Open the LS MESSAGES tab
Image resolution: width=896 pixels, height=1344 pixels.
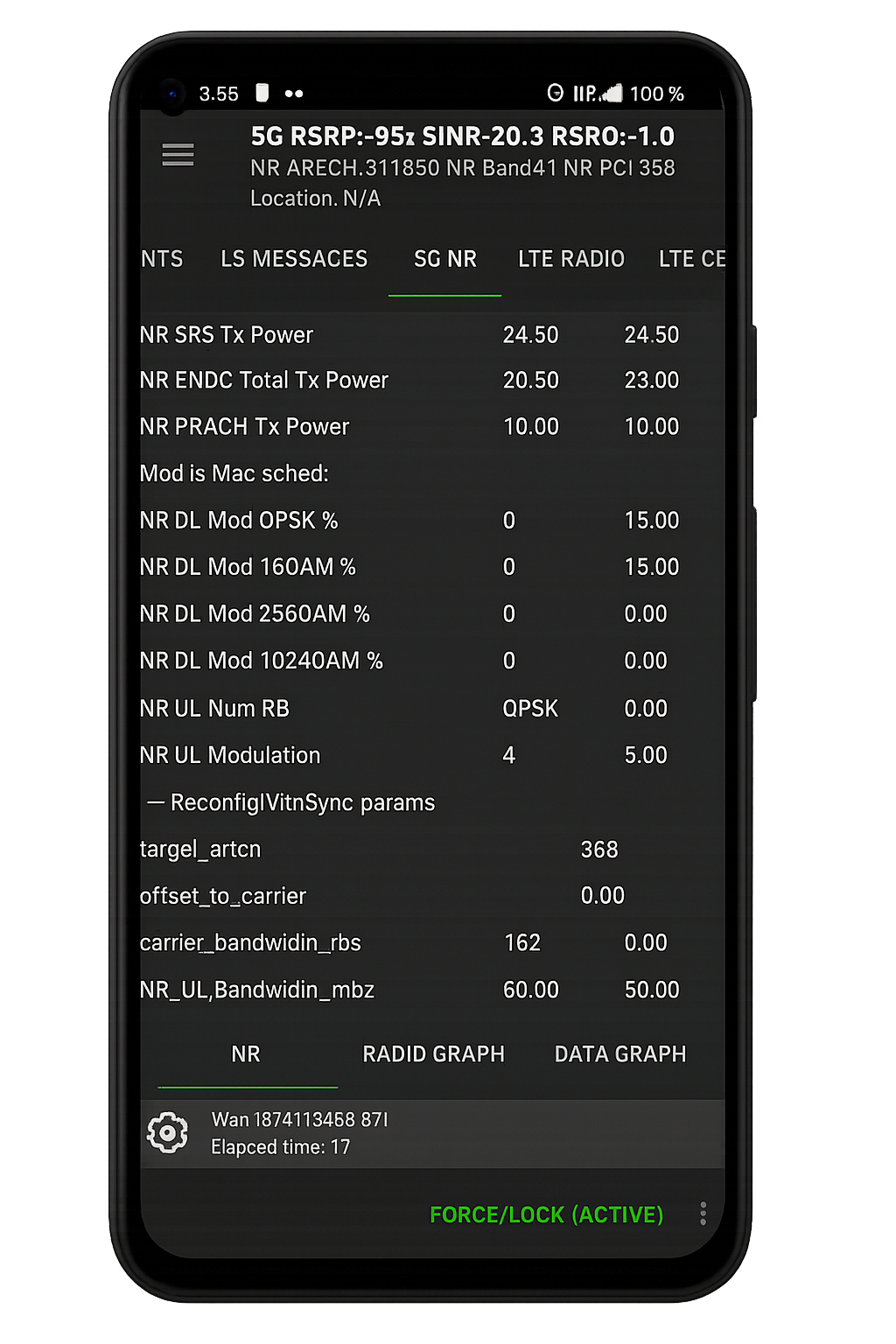point(294,259)
